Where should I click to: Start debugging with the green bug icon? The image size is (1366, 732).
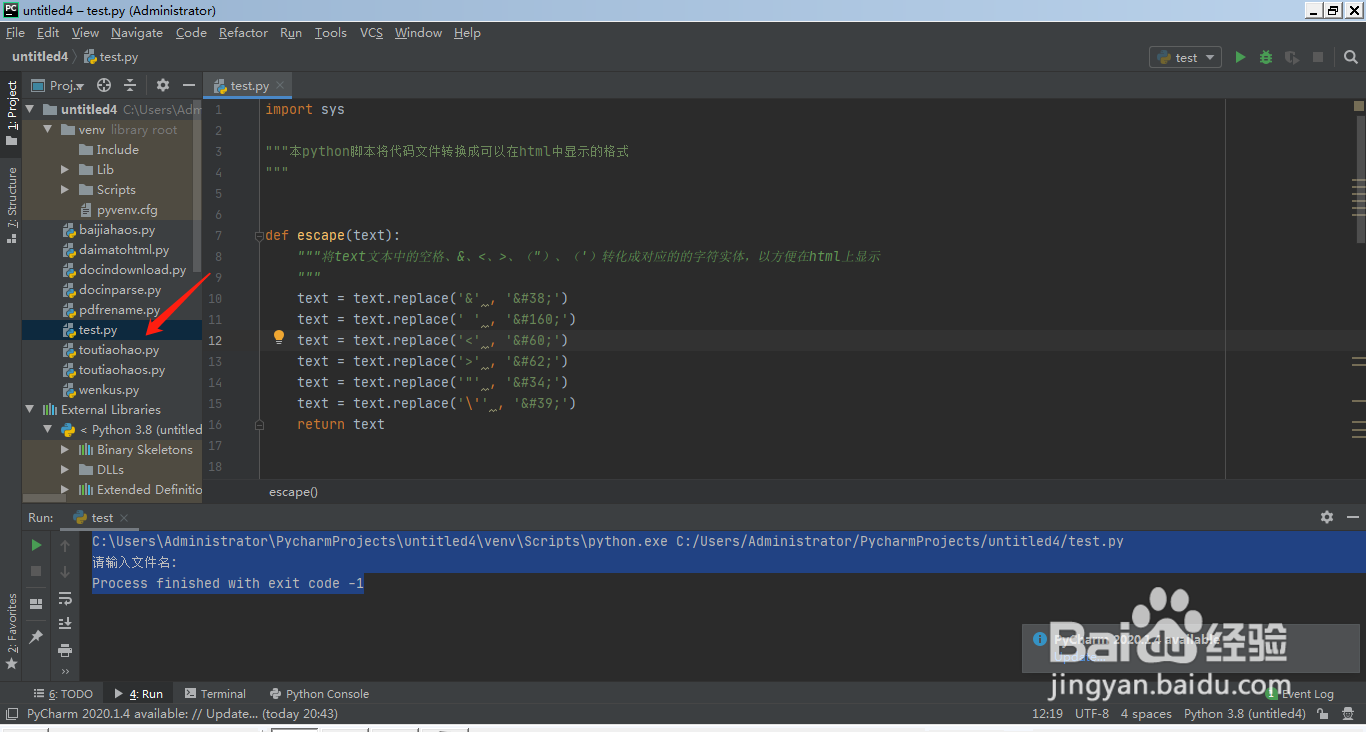pyautogui.click(x=1266, y=58)
